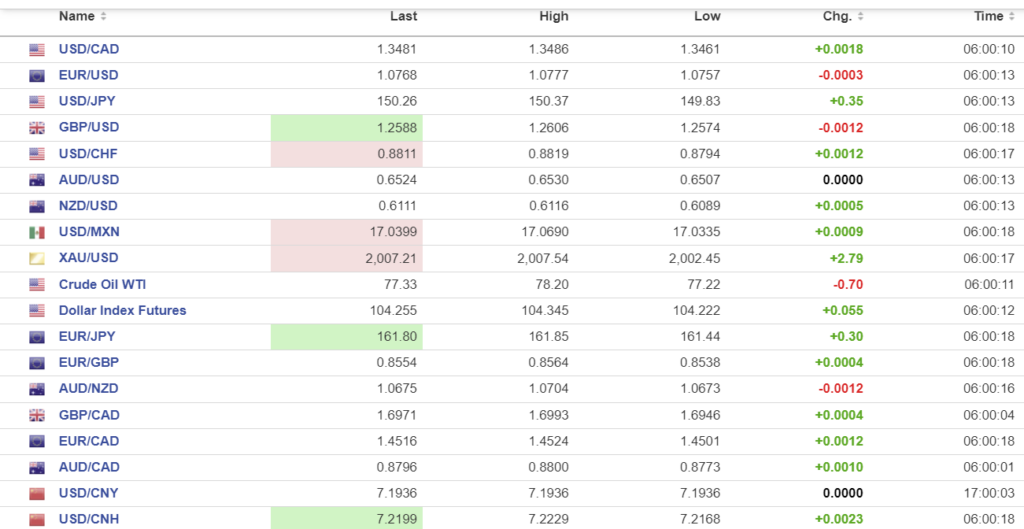
Task: Open the AUD/NZD pair link
Action: (x=89, y=388)
